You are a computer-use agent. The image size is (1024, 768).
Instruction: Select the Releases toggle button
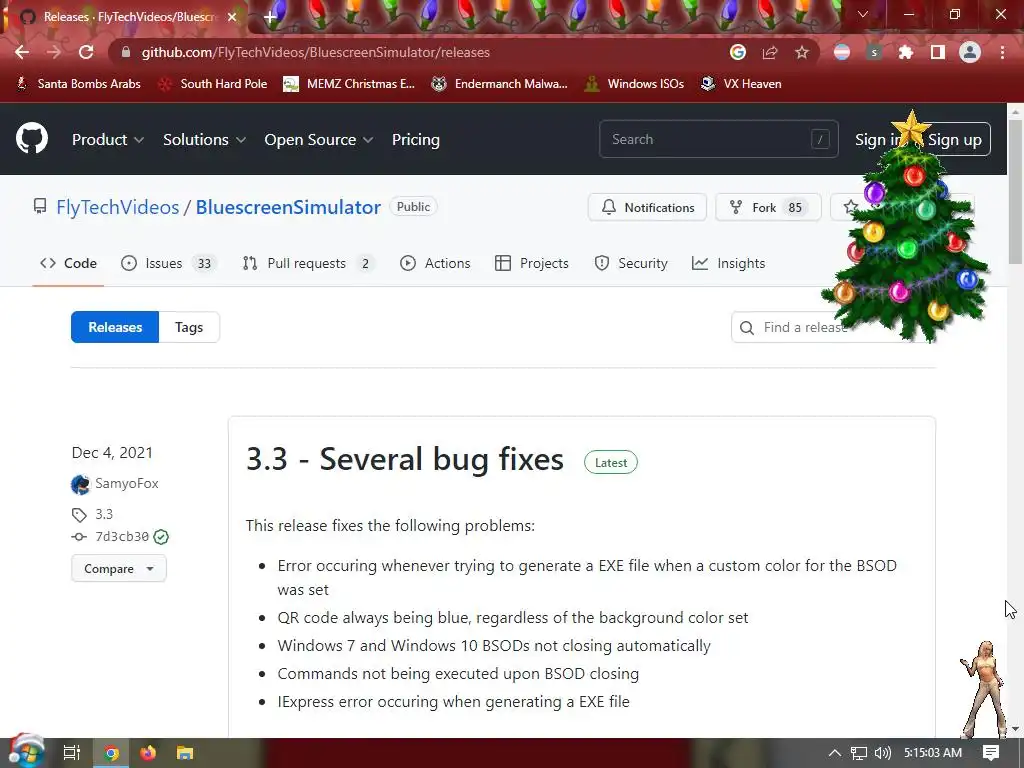pyautogui.click(x=115, y=327)
